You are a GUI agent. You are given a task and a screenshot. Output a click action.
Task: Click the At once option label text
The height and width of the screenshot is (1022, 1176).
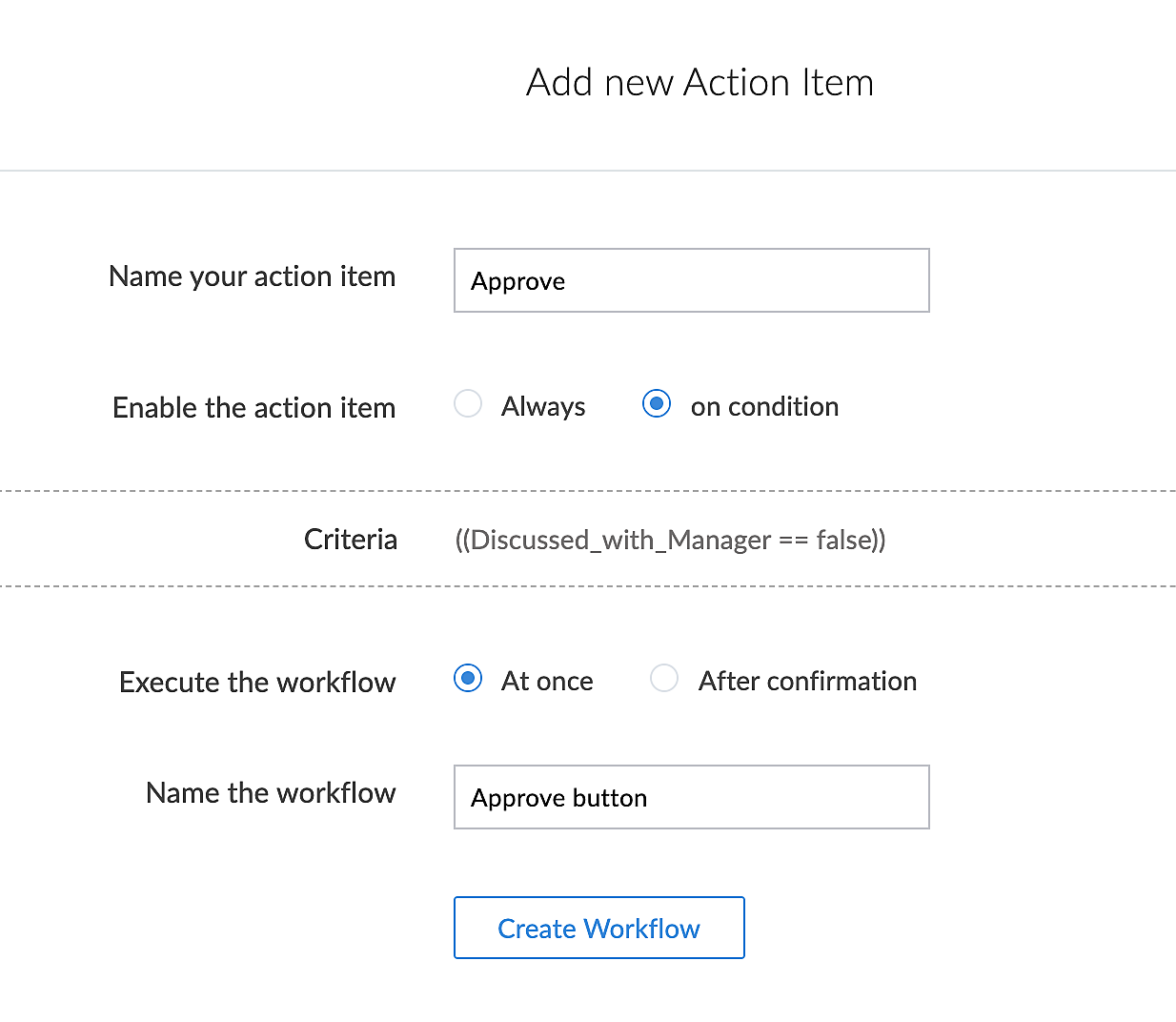click(x=547, y=681)
